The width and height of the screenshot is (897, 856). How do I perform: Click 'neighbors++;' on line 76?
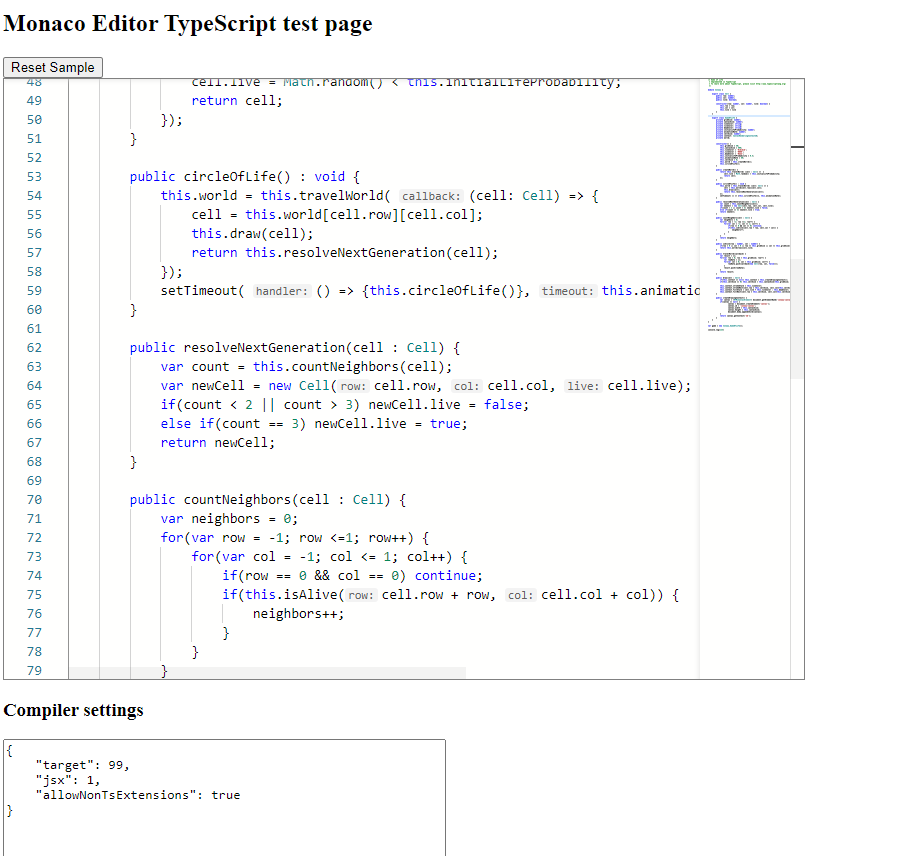pos(299,614)
